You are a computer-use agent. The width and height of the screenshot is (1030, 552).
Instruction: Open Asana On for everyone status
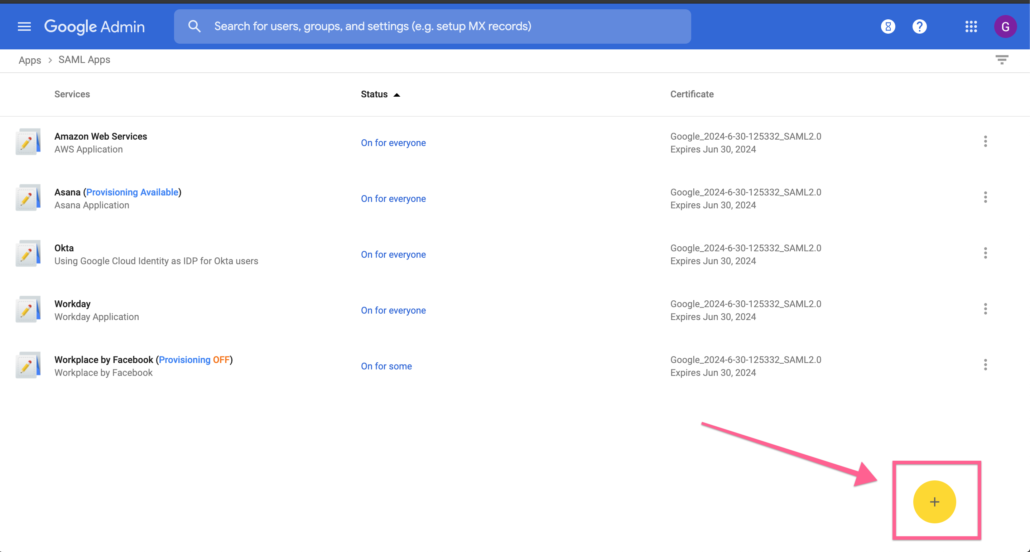click(393, 198)
